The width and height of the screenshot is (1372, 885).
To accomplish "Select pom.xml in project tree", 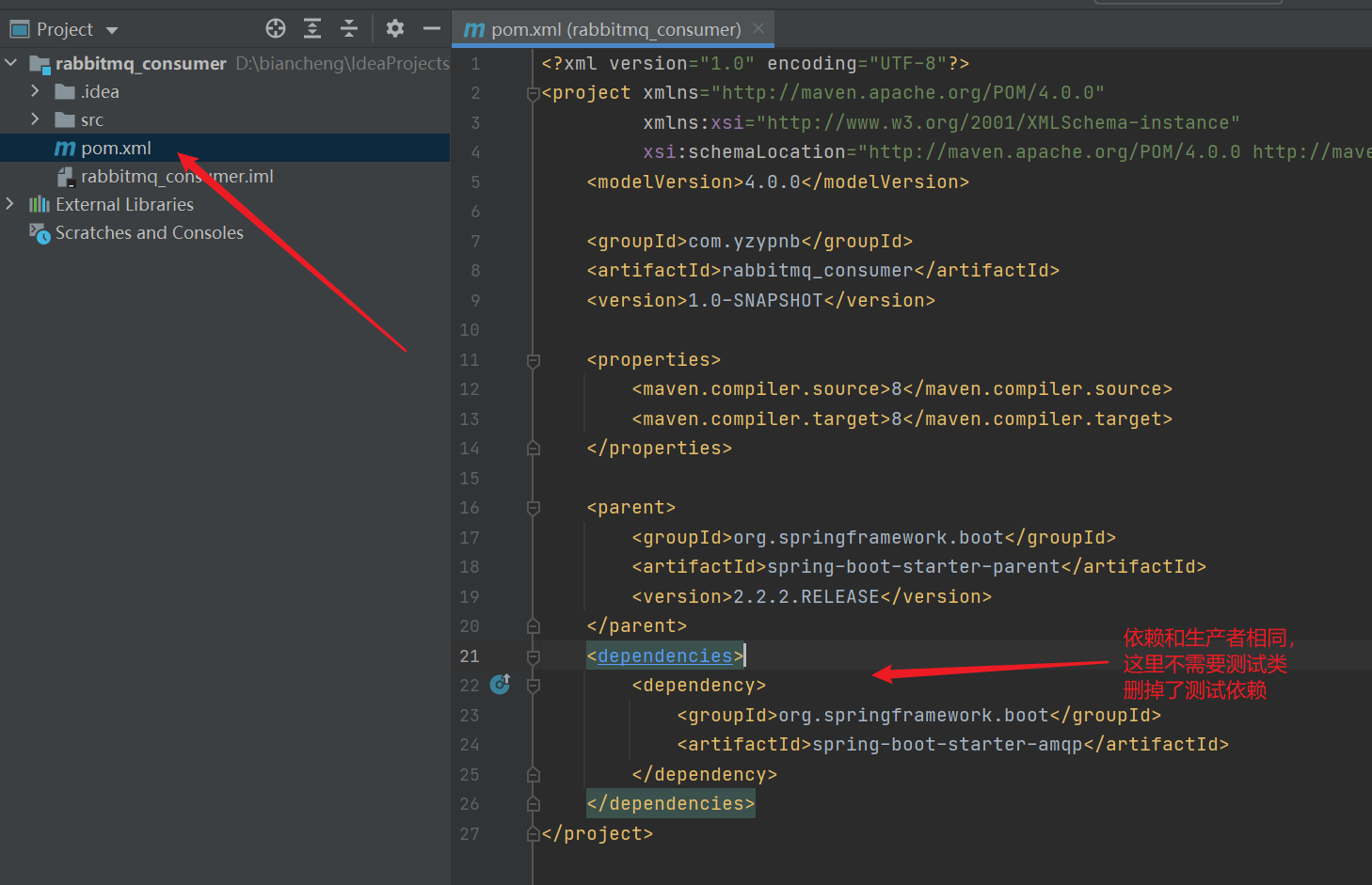I will point(225,148).
